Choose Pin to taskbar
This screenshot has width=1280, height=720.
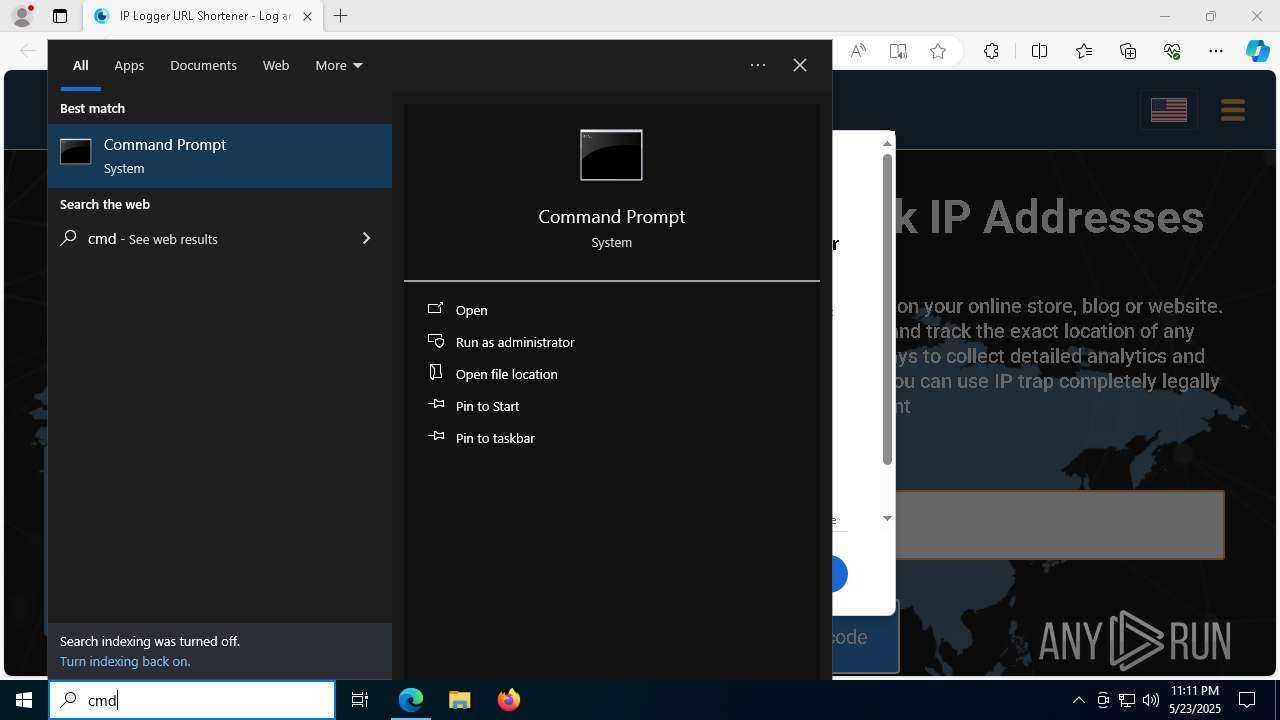point(612,438)
